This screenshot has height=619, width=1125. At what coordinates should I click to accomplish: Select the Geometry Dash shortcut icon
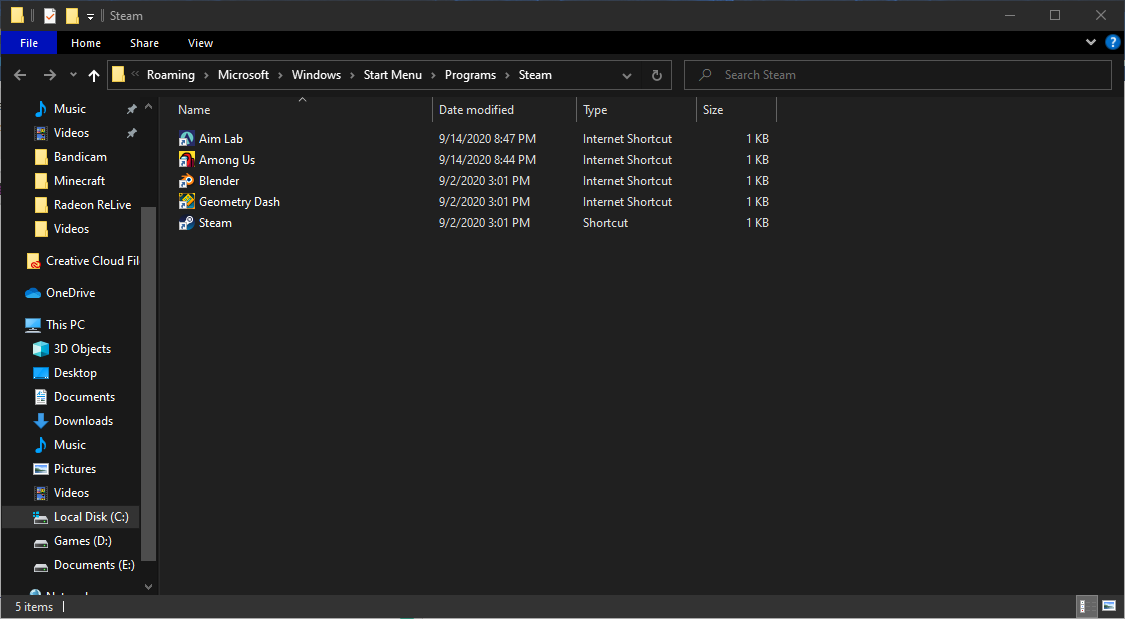(x=187, y=202)
